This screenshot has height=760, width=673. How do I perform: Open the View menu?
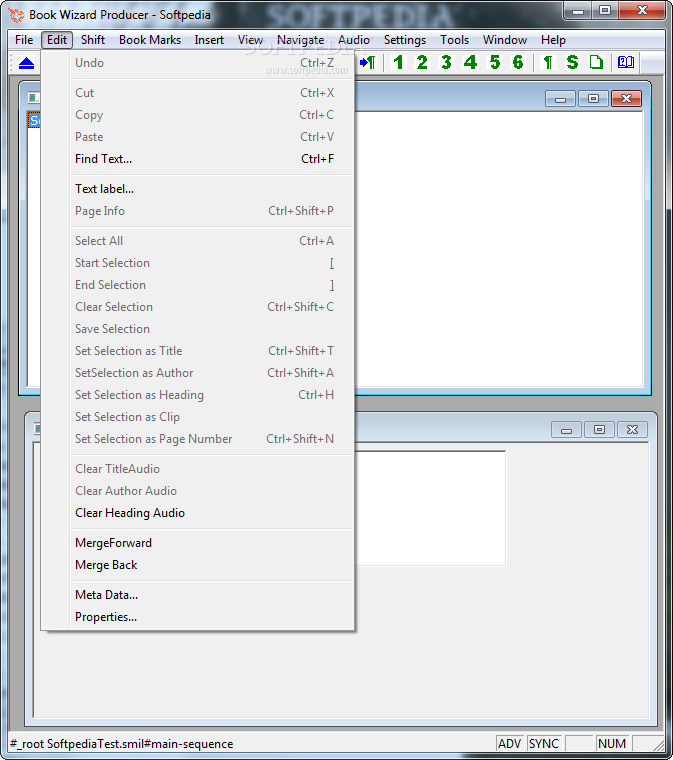pyautogui.click(x=250, y=40)
